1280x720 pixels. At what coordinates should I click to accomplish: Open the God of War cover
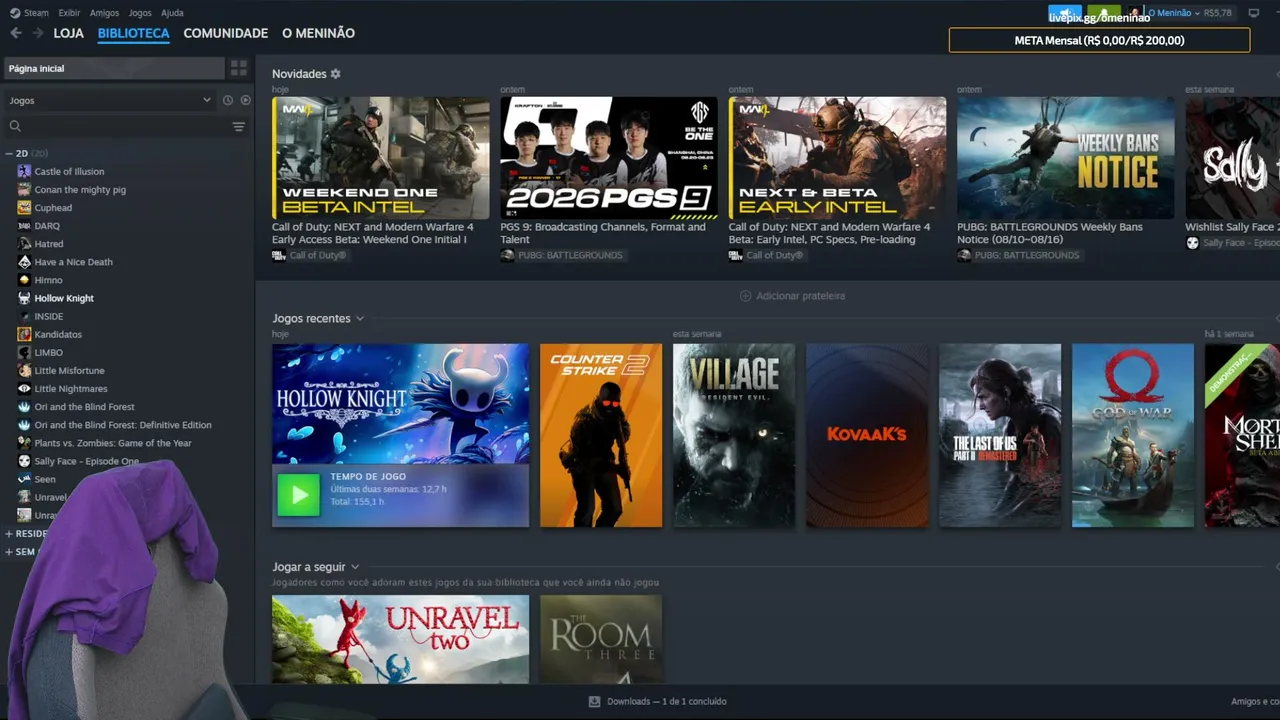1133,435
